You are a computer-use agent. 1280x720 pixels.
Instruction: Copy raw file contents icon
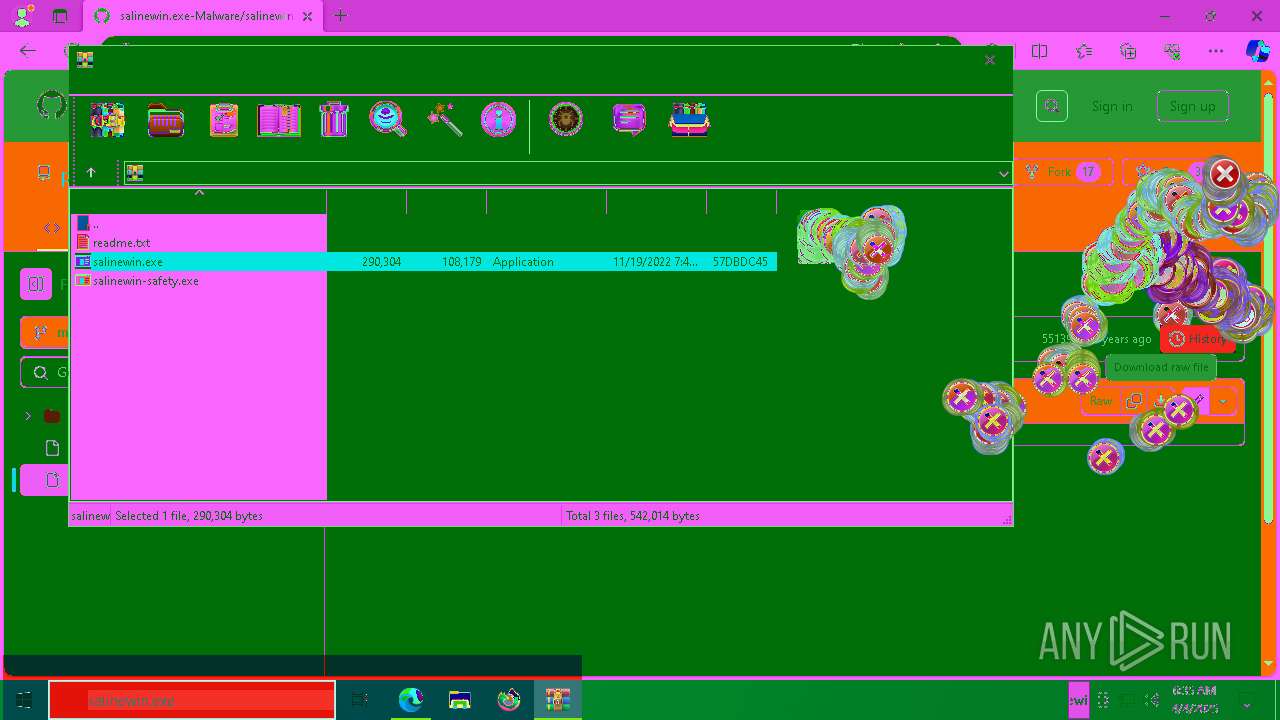pos(1133,401)
